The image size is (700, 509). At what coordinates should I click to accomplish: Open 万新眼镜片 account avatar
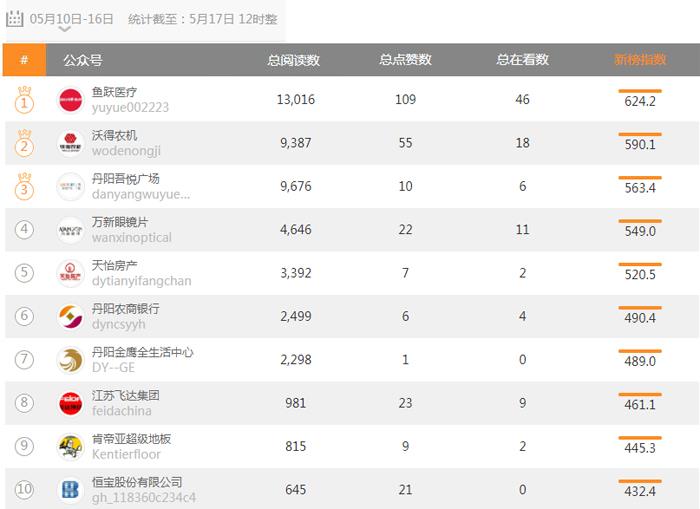tap(71, 229)
